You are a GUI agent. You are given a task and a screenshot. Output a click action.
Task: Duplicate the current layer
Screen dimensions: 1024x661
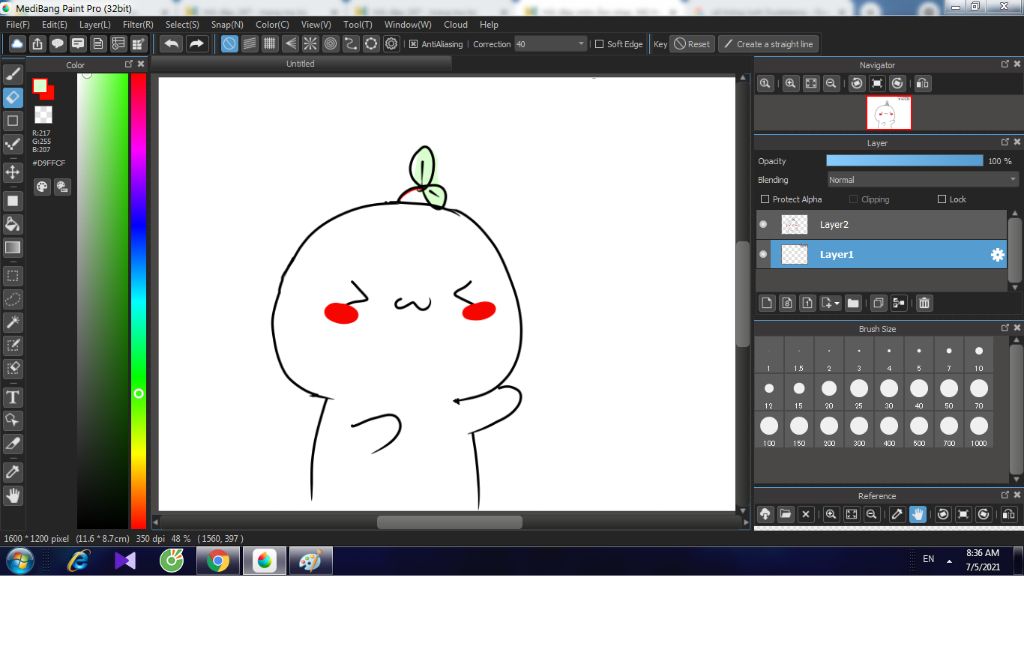878,303
